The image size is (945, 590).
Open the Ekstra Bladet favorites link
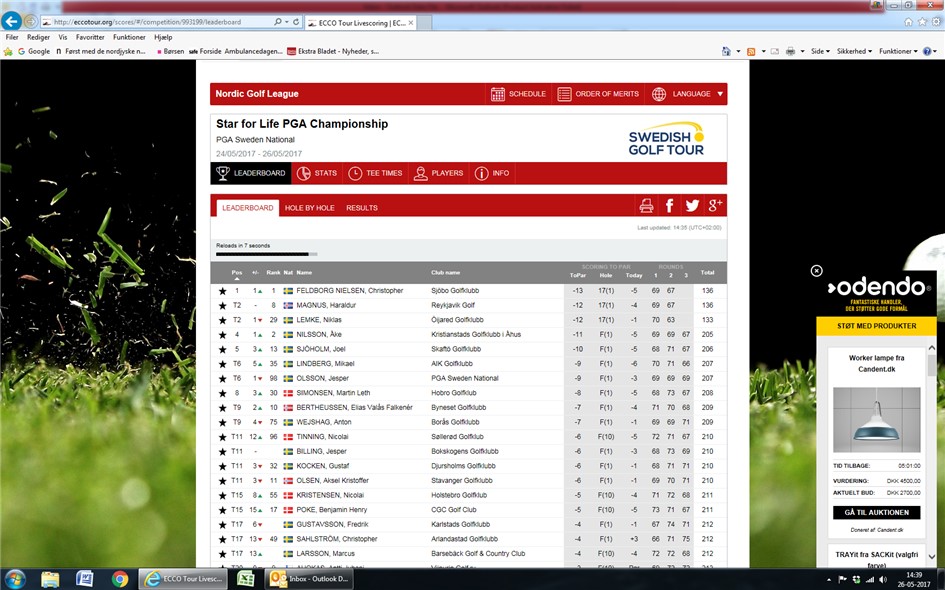333,52
